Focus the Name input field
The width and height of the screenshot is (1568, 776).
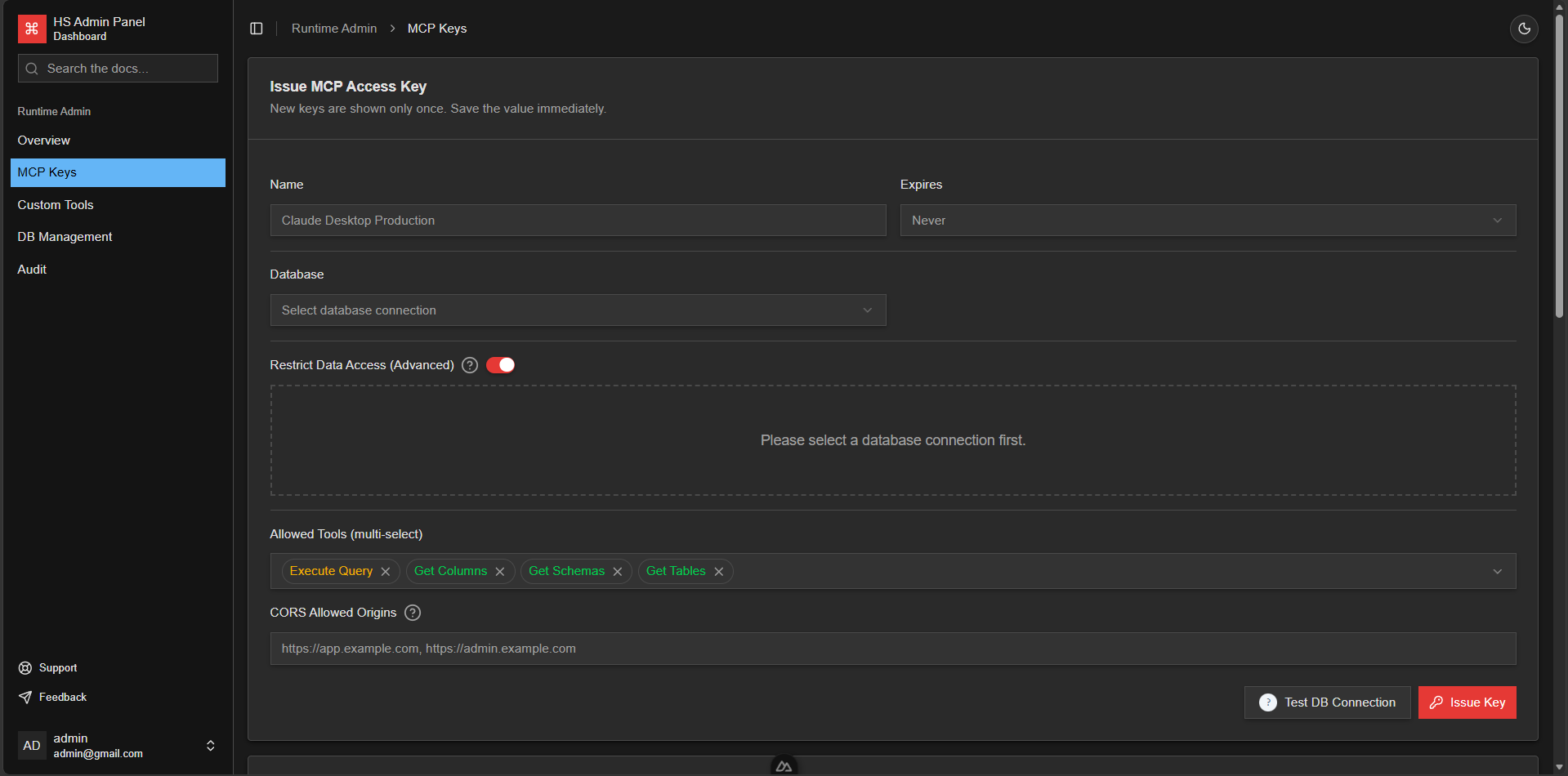(x=578, y=221)
